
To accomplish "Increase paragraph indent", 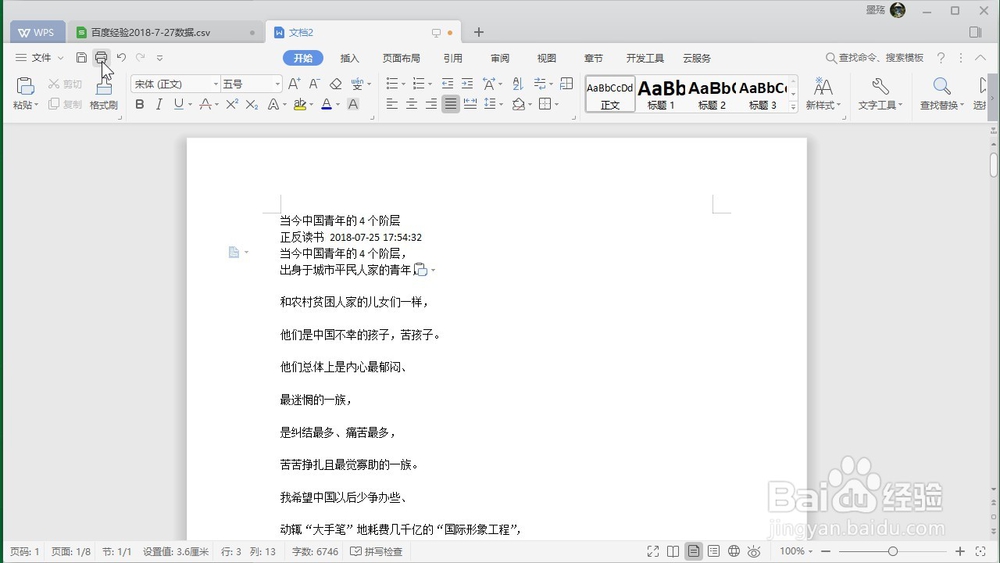I will (x=467, y=84).
